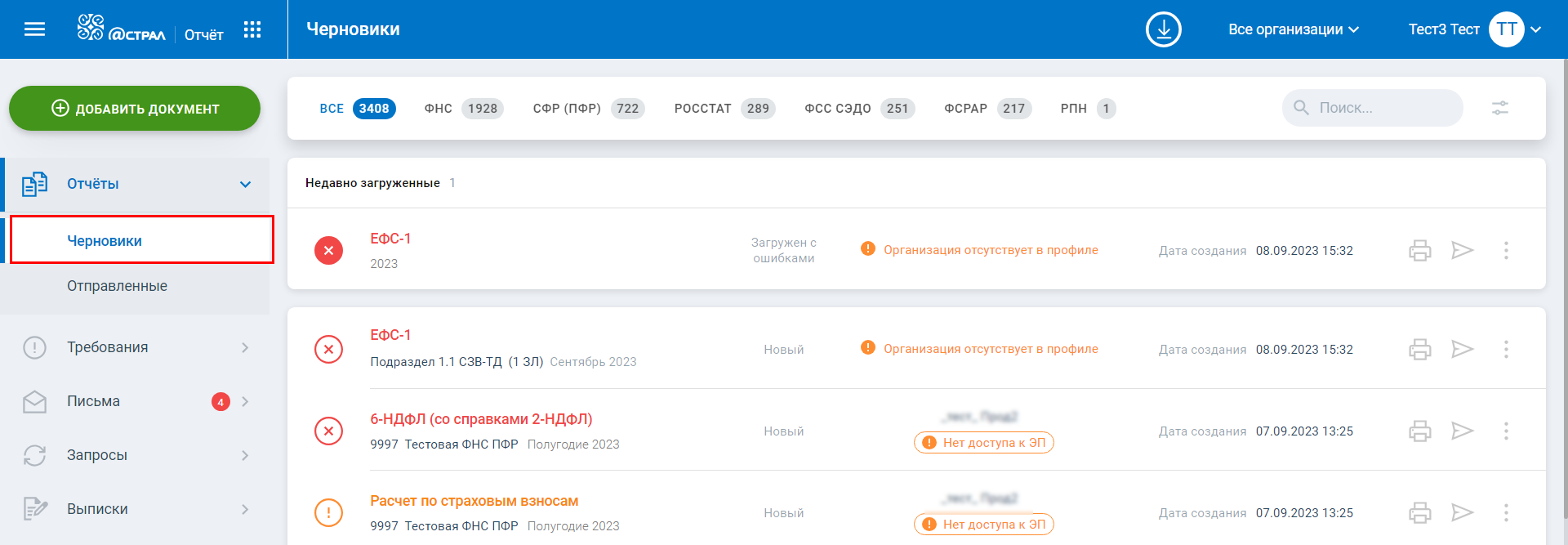Print the recently uploaded ЕФС-1 draft
The image size is (1568, 545).
click(1419, 250)
